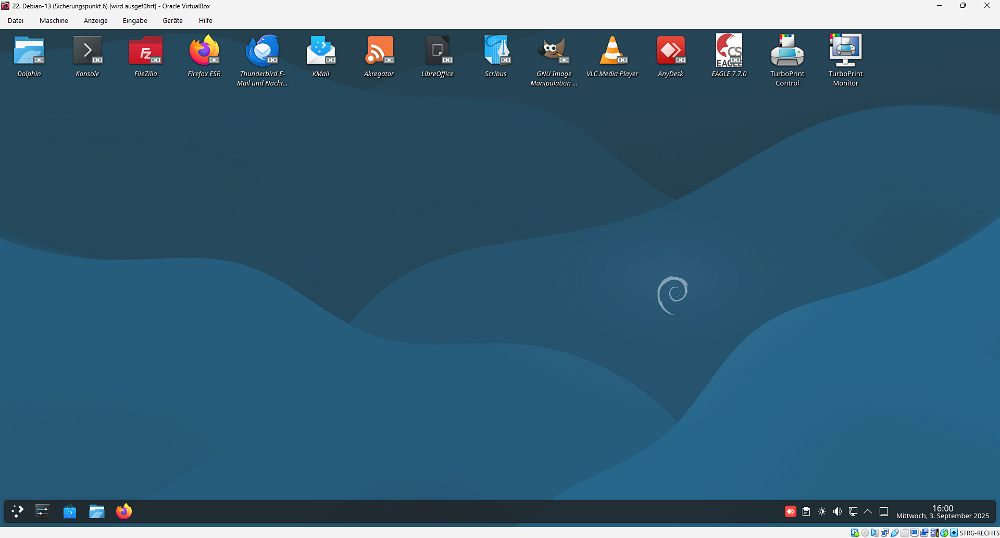Open the Dolphin file manager desktop icon
Viewport: 1000px width, 538px height.
point(29,51)
